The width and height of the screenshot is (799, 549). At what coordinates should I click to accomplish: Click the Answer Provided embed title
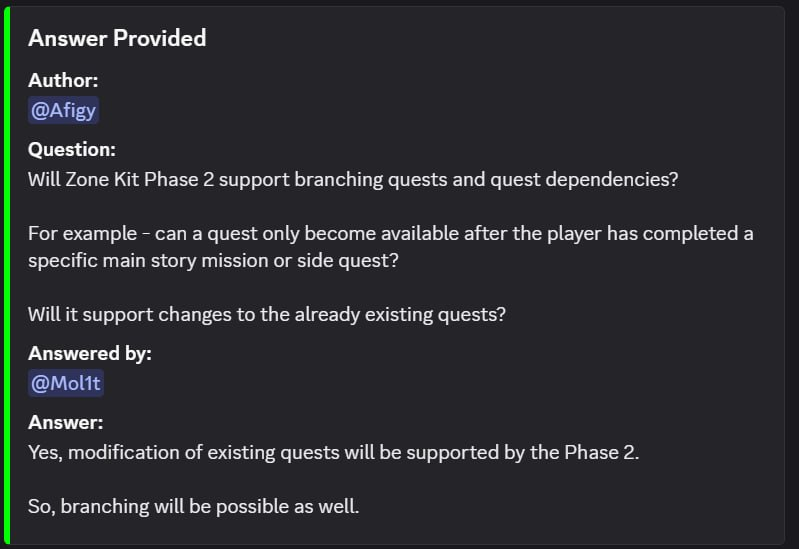point(117,38)
